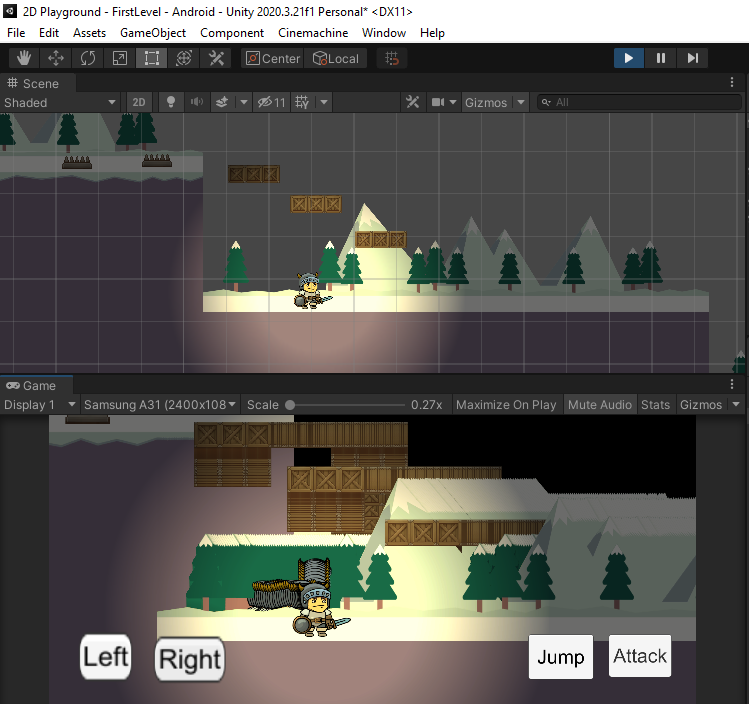
Task: Select the Scale tool
Action: (x=119, y=58)
